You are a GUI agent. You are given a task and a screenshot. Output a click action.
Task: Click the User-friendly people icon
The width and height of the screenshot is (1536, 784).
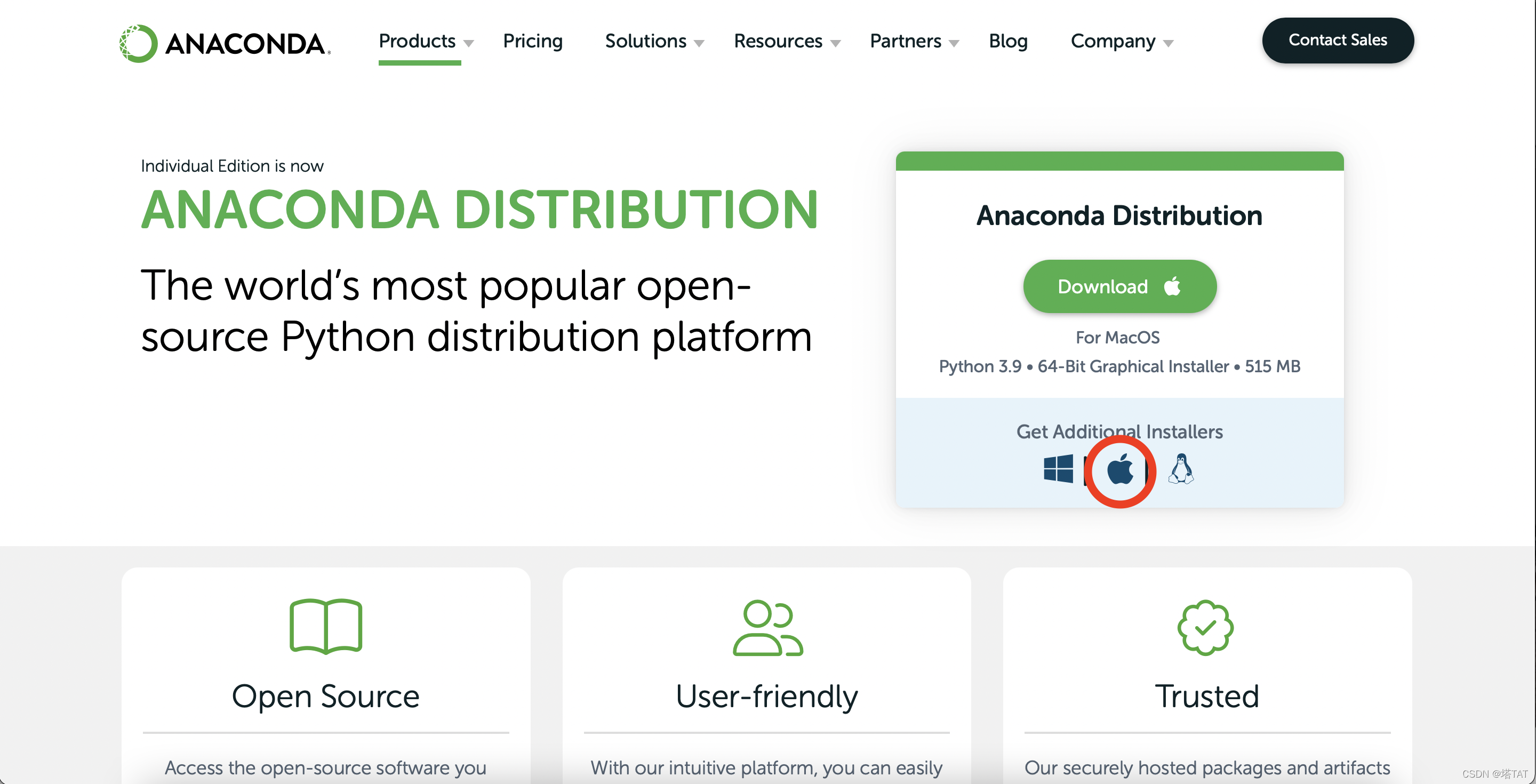coord(767,628)
